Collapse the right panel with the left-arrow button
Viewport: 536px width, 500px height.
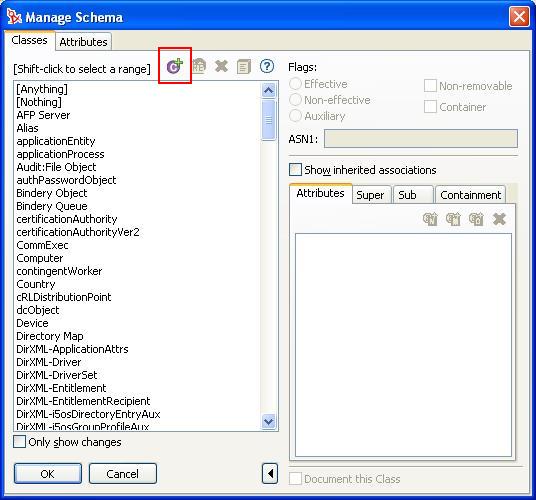270,474
